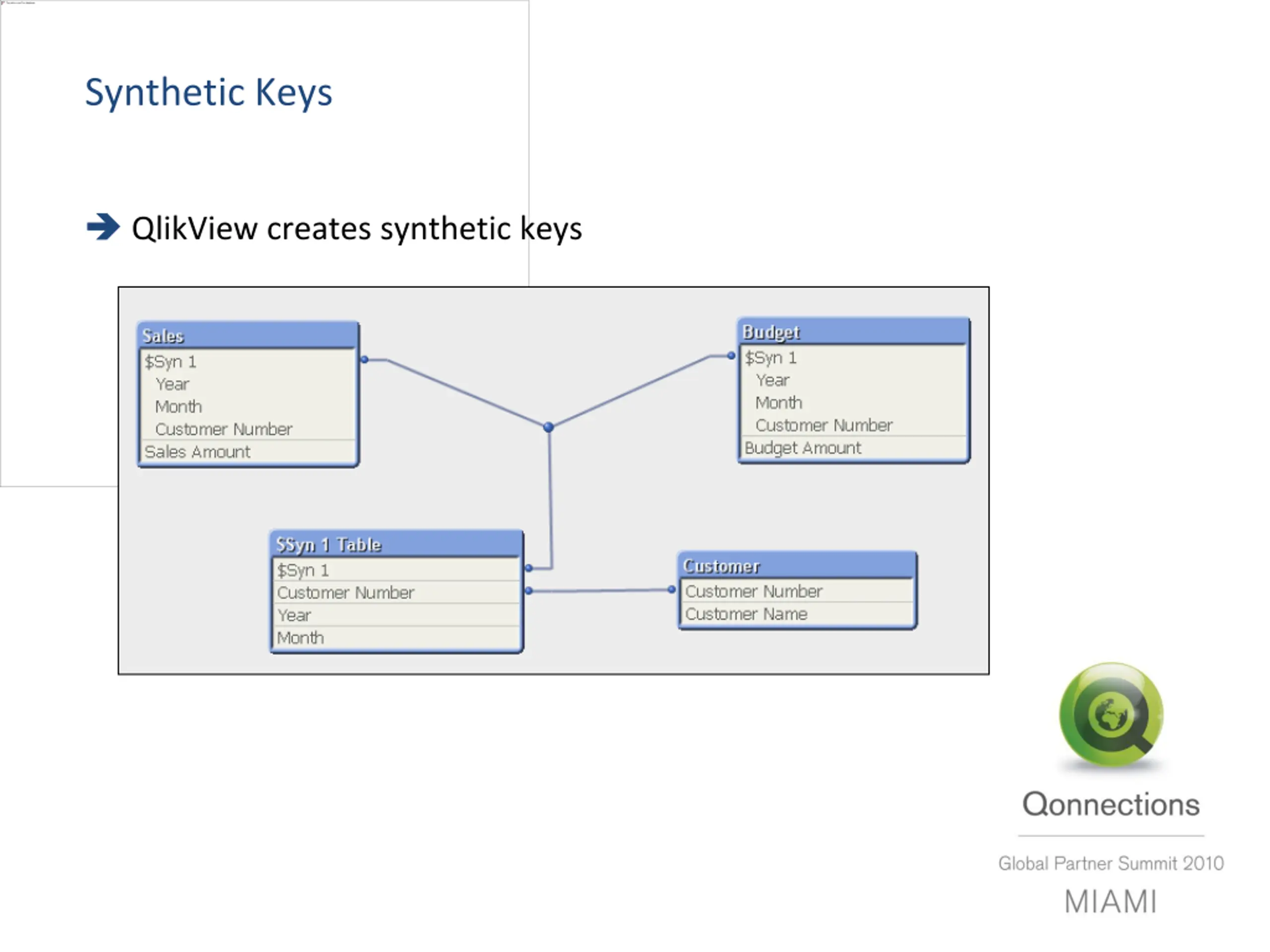
Task: Select Year field in Budget table
Action: point(853,380)
